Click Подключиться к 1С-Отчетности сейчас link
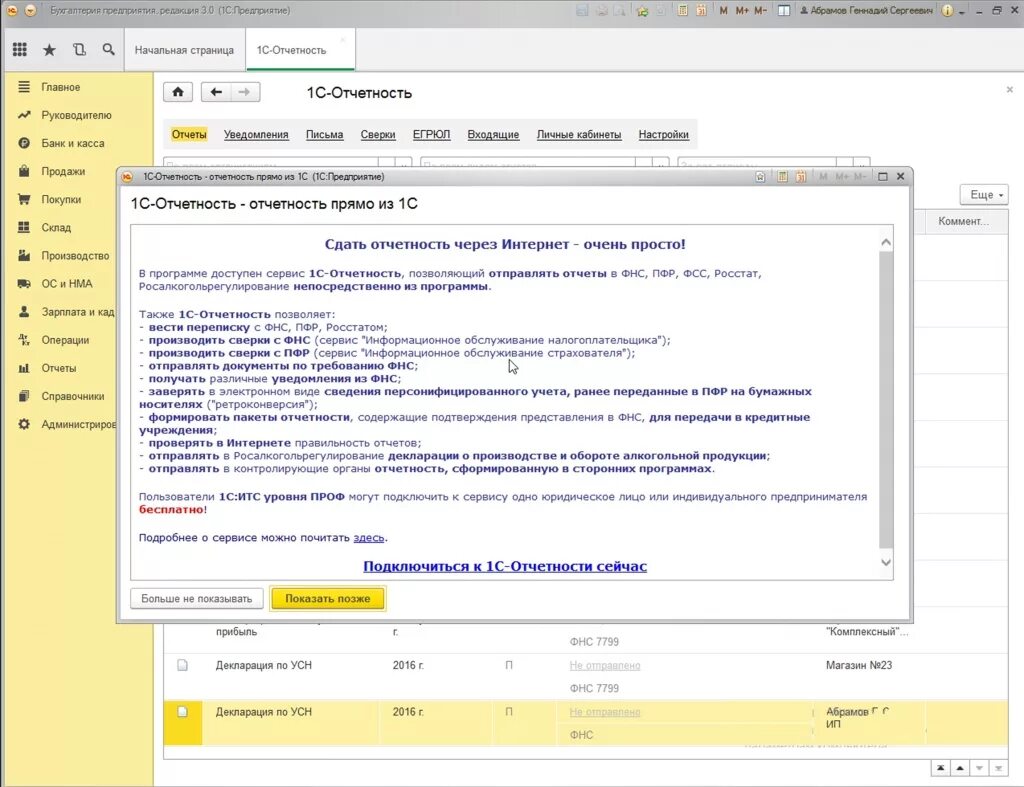Viewport: 1024px width, 787px height. 505,566
